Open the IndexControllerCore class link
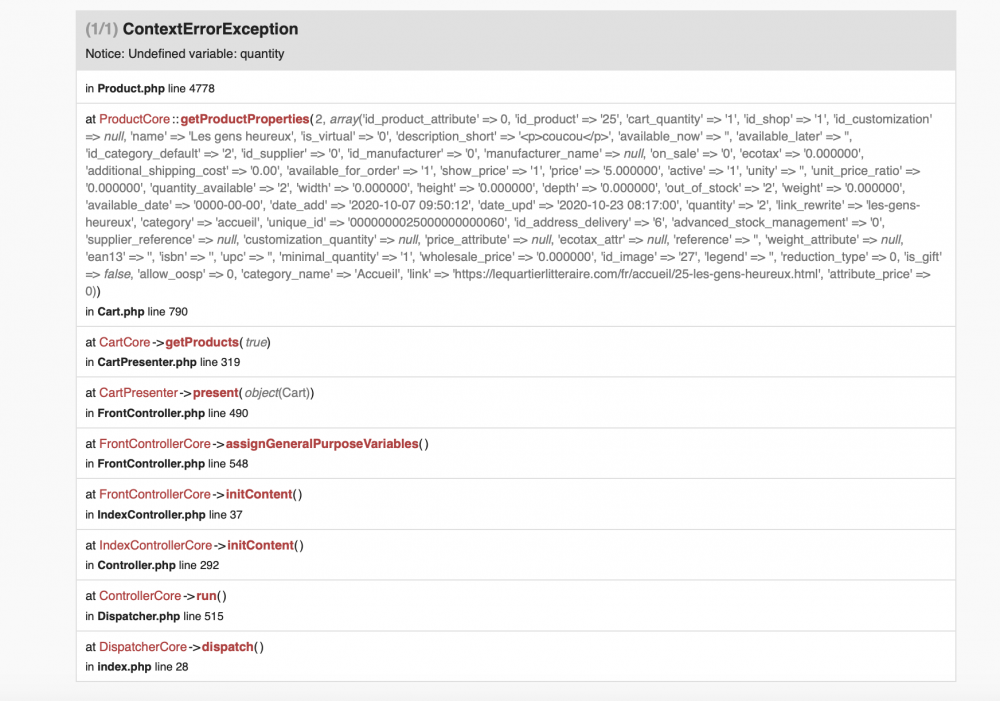This screenshot has width=1000, height=701. tap(156, 545)
